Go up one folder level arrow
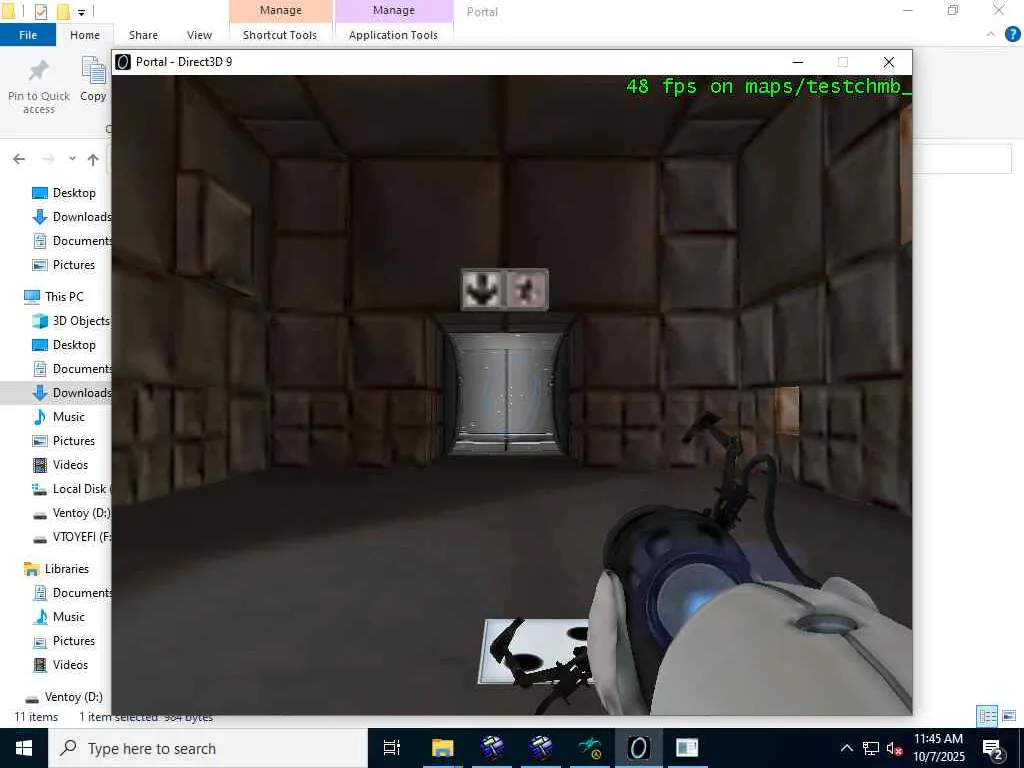The height and width of the screenshot is (768, 1024). pos(93,159)
